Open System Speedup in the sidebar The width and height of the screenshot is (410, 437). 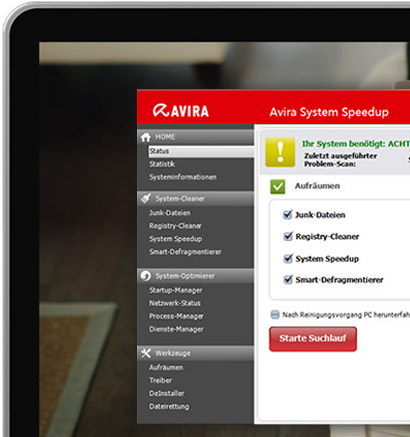coord(175,239)
